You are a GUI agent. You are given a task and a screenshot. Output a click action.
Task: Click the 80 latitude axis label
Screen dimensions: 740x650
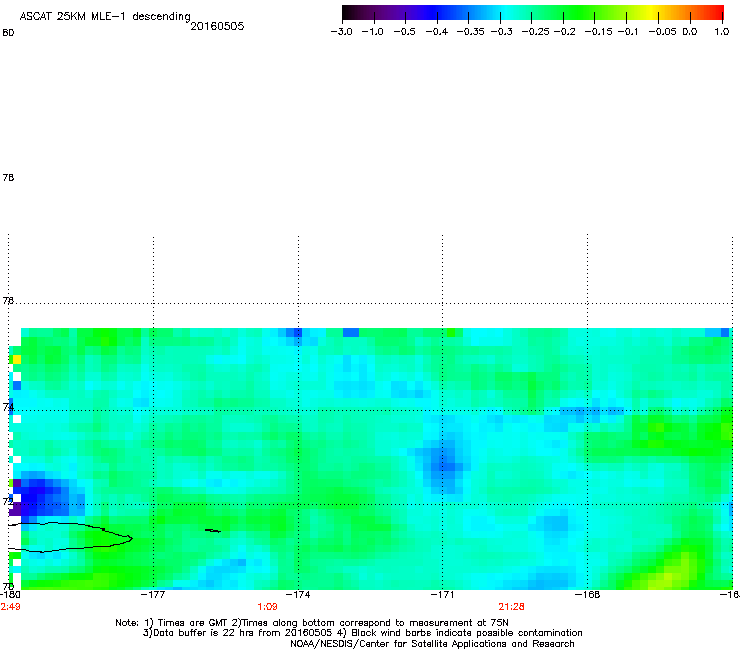(x=8, y=33)
